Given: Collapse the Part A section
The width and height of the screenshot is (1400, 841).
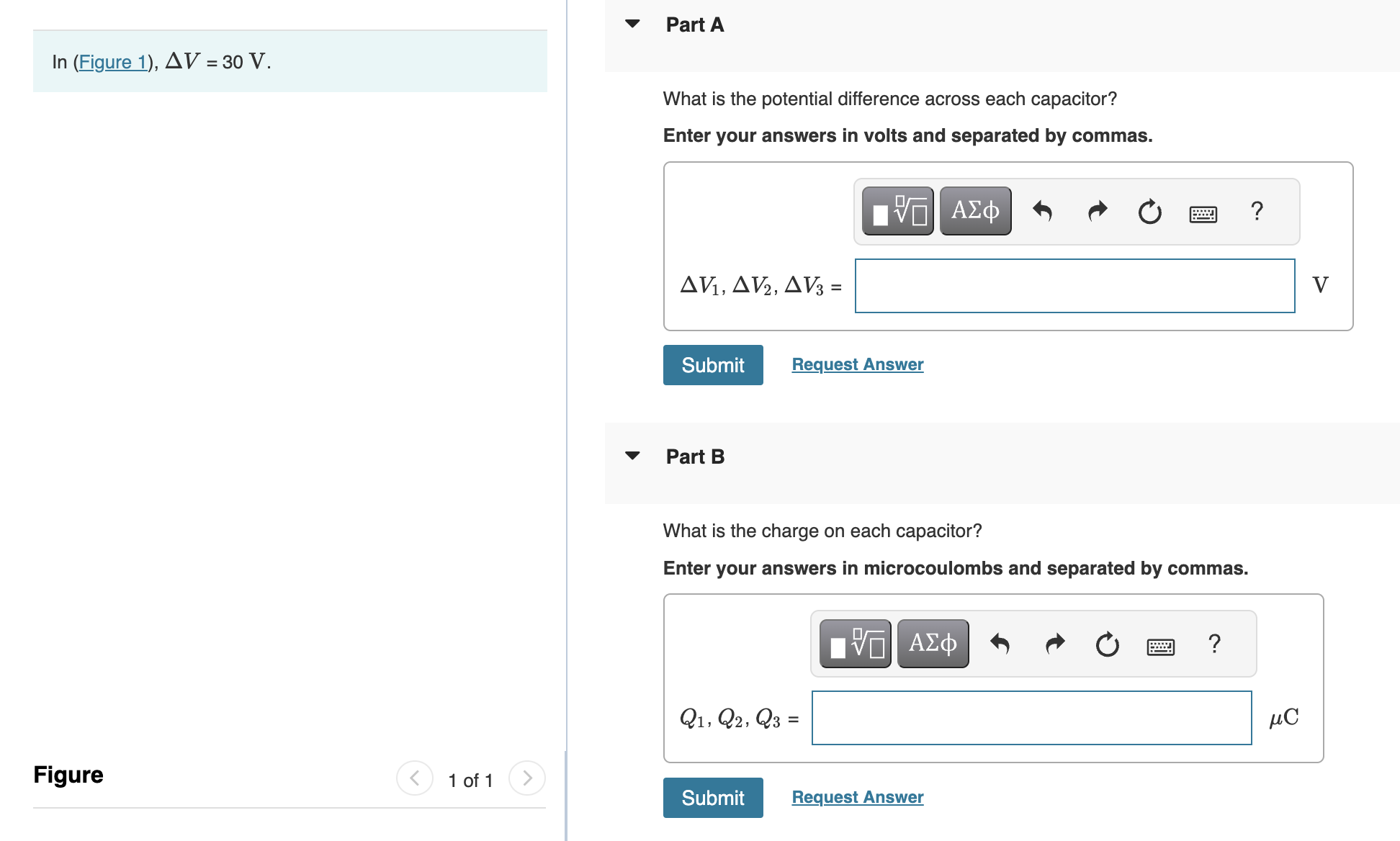Looking at the screenshot, I should click(x=632, y=24).
